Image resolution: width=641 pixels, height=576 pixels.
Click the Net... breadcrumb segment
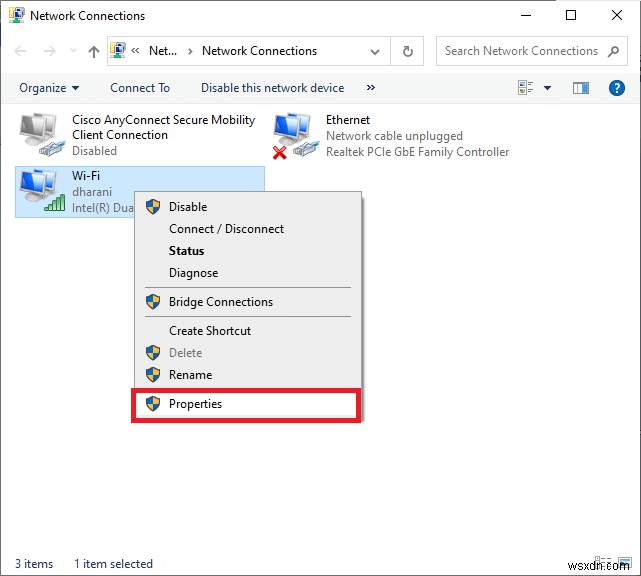(163, 51)
